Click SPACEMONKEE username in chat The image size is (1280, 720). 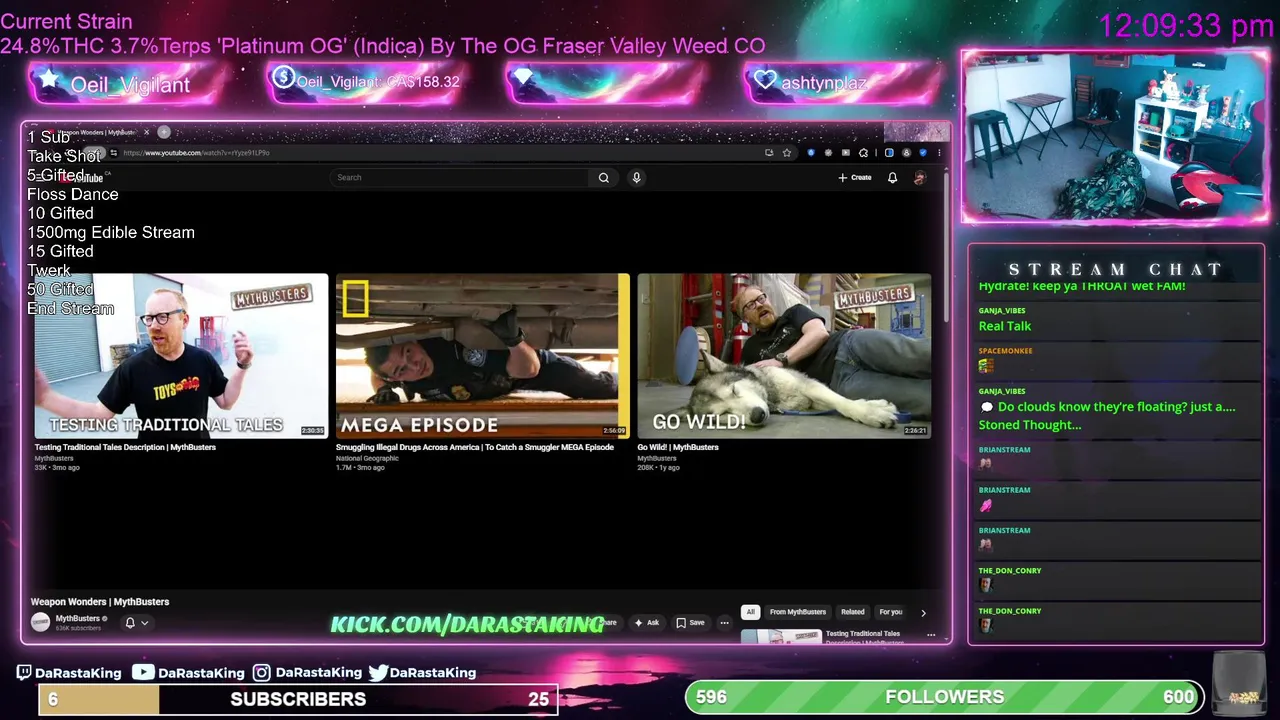point(1005,351)
